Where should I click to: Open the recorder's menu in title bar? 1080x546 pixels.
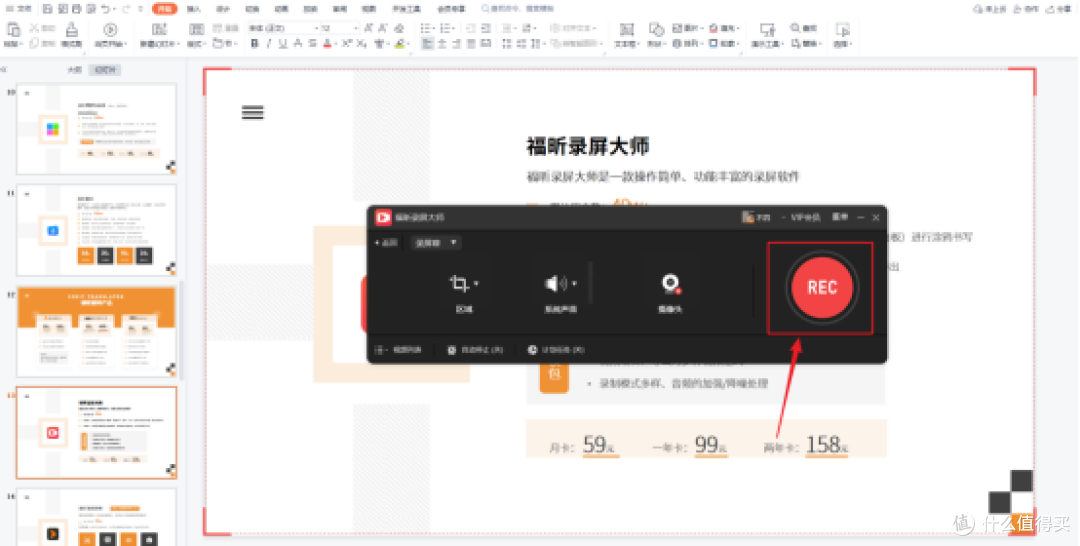click(x=840, y=218)
